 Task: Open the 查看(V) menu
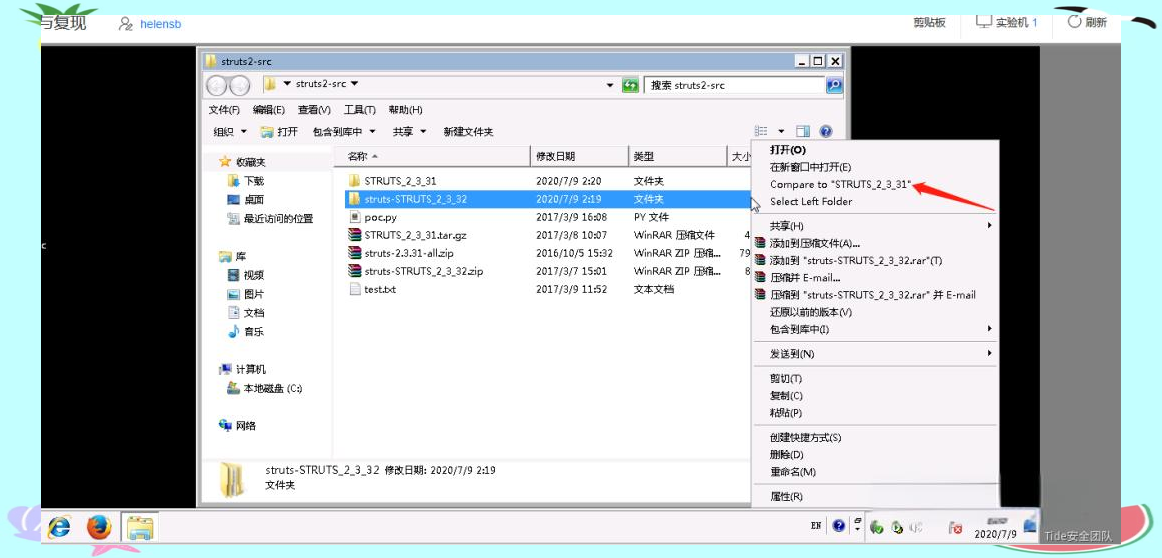(x=313, y=110)
